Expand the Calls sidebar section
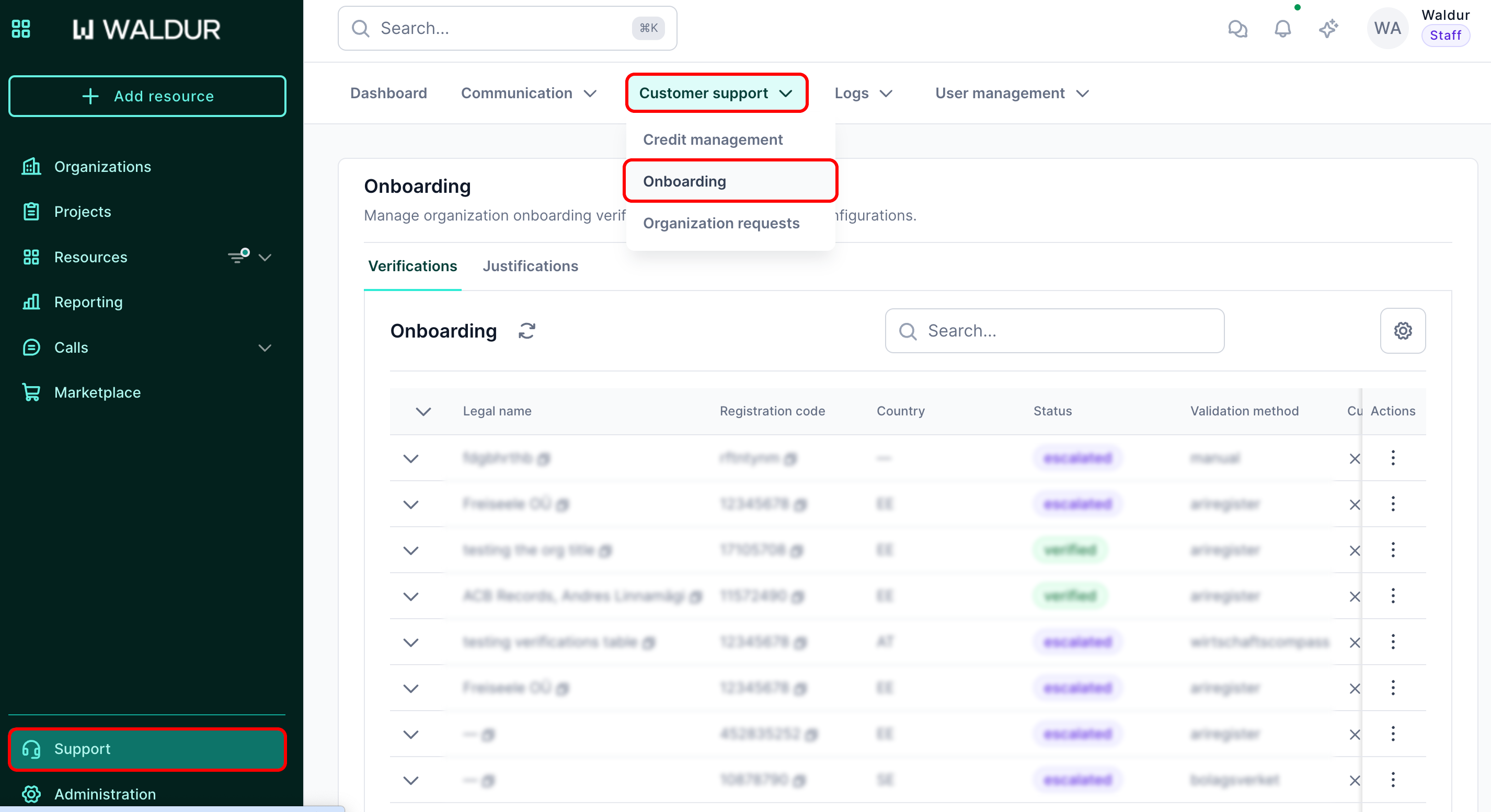 [265, 347]
